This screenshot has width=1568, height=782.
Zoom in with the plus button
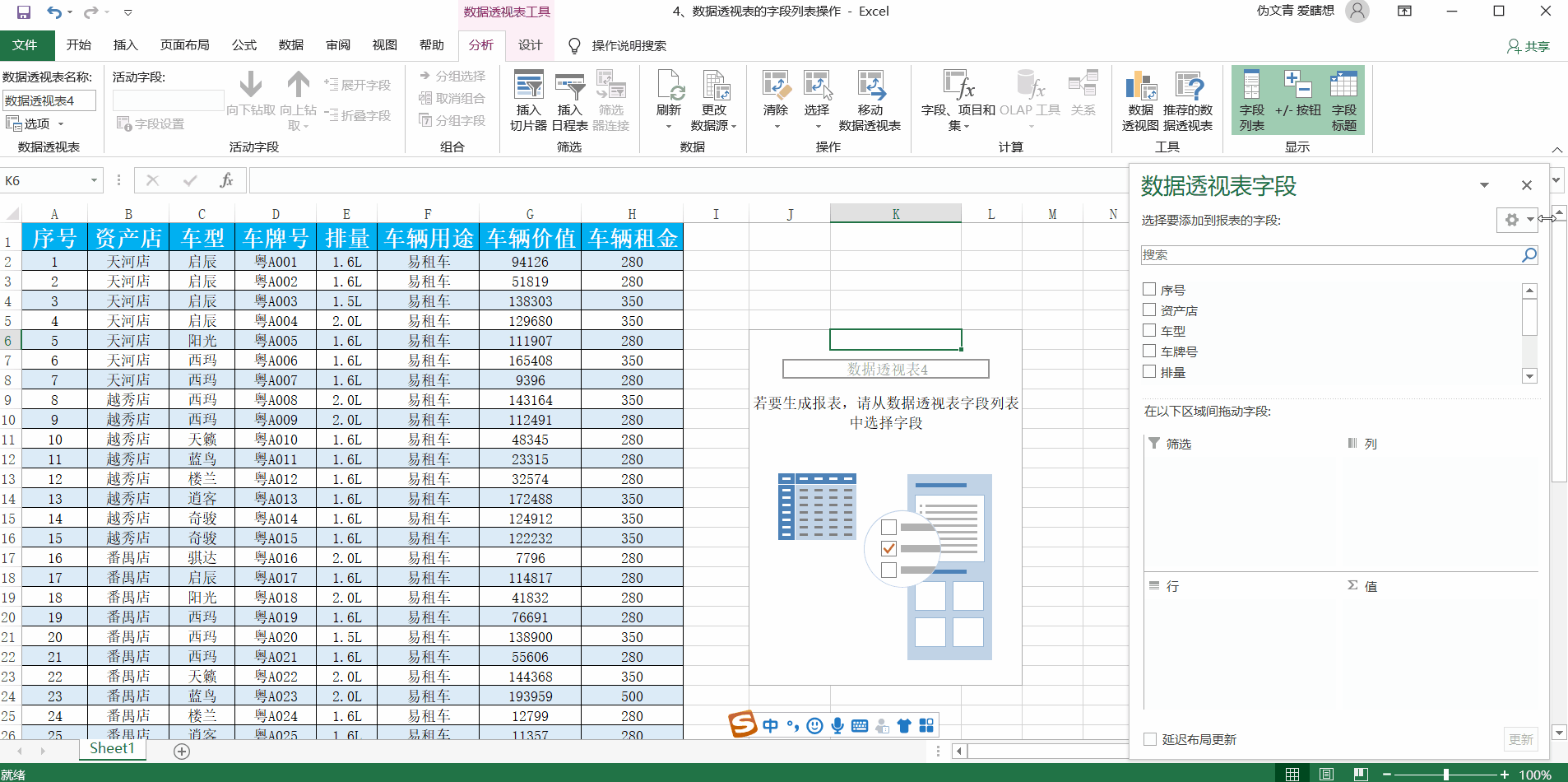click(x=1504, y=775)
